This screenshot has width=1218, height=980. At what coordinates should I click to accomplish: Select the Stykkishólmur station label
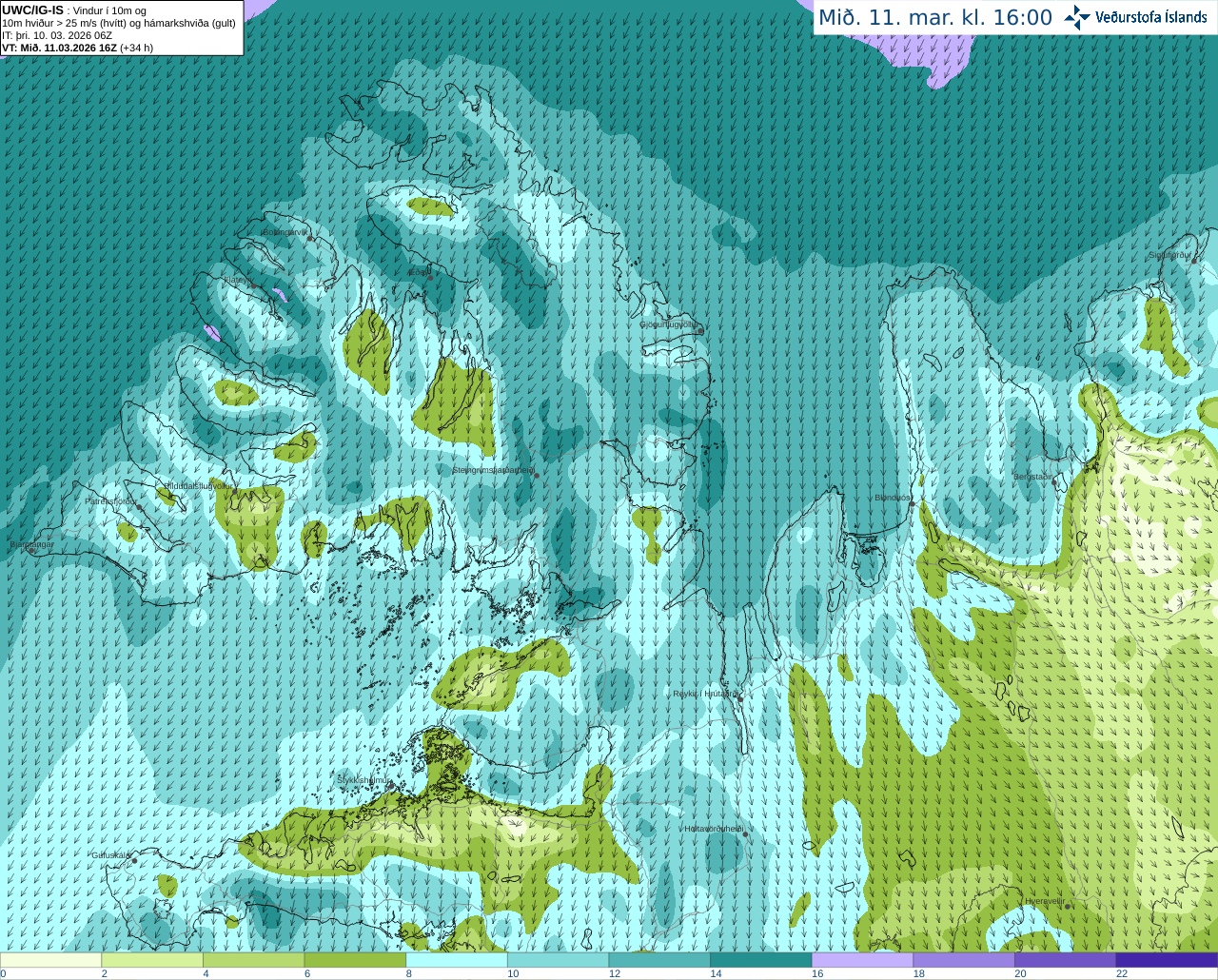tap(364, 779)
